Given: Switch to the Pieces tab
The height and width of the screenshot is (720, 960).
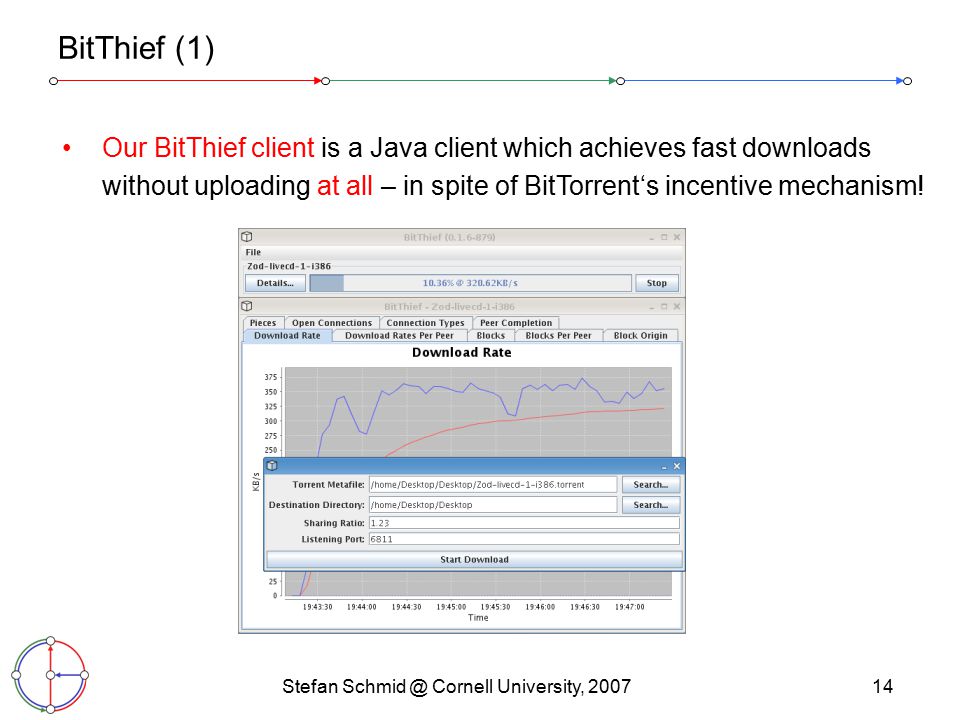Looking at the screenshot, I should [x=263, y=323].
